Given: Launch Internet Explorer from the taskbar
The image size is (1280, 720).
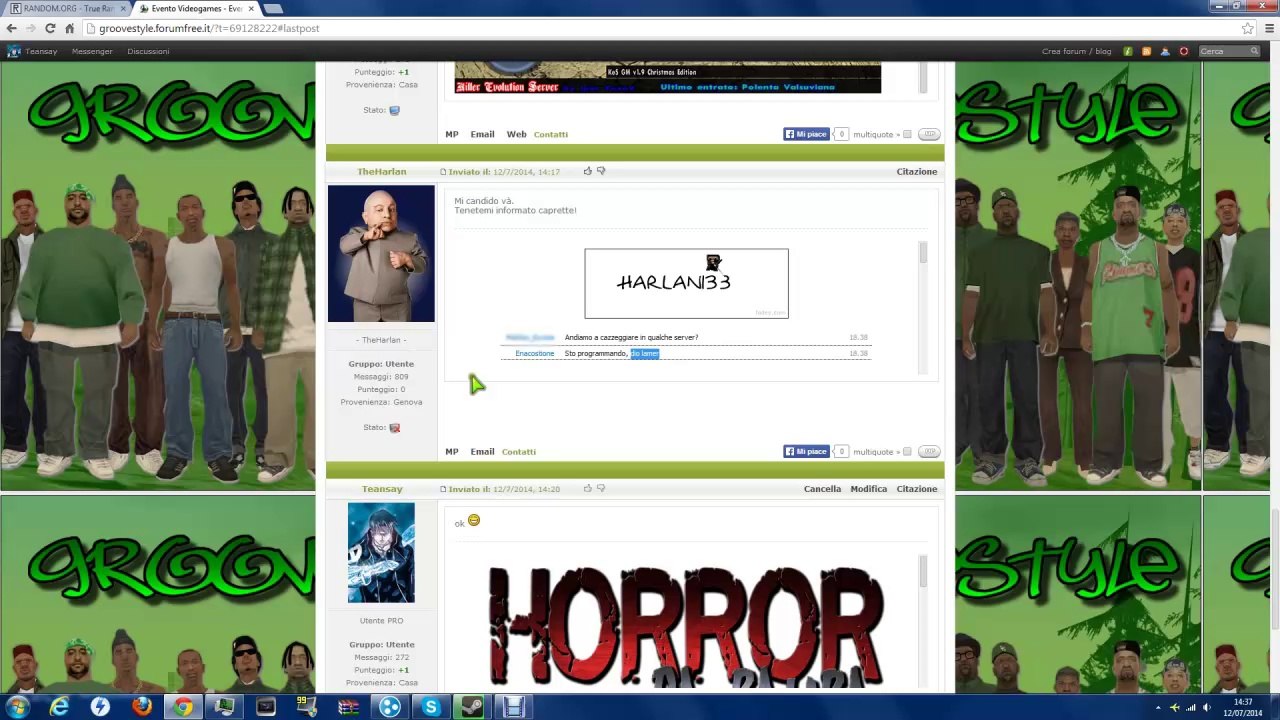Looking at the screenshot, I should click(x=59, y=707).
